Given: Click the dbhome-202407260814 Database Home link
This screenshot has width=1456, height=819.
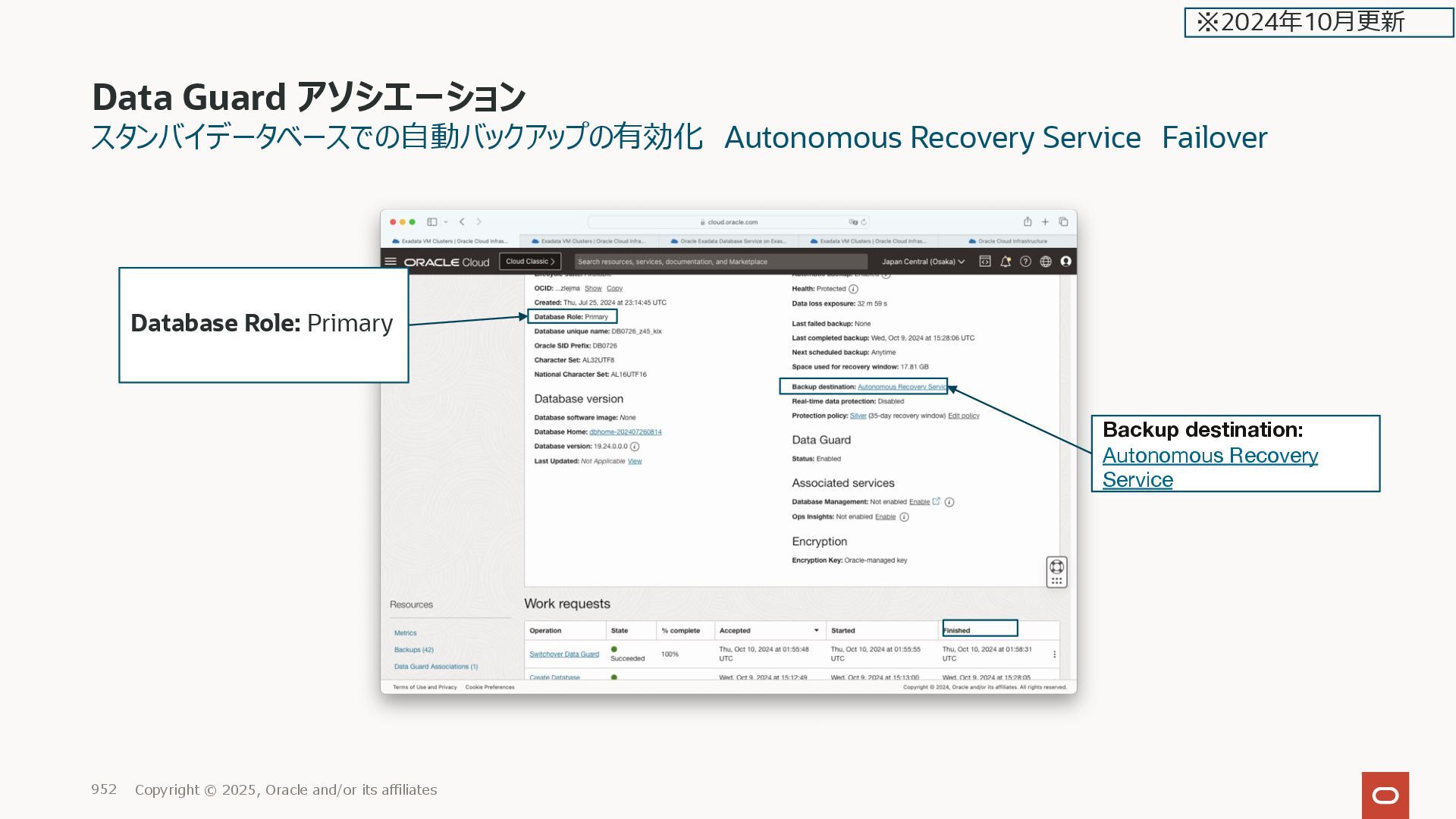Looking at the screenshot, I should (x=625, y=432).
